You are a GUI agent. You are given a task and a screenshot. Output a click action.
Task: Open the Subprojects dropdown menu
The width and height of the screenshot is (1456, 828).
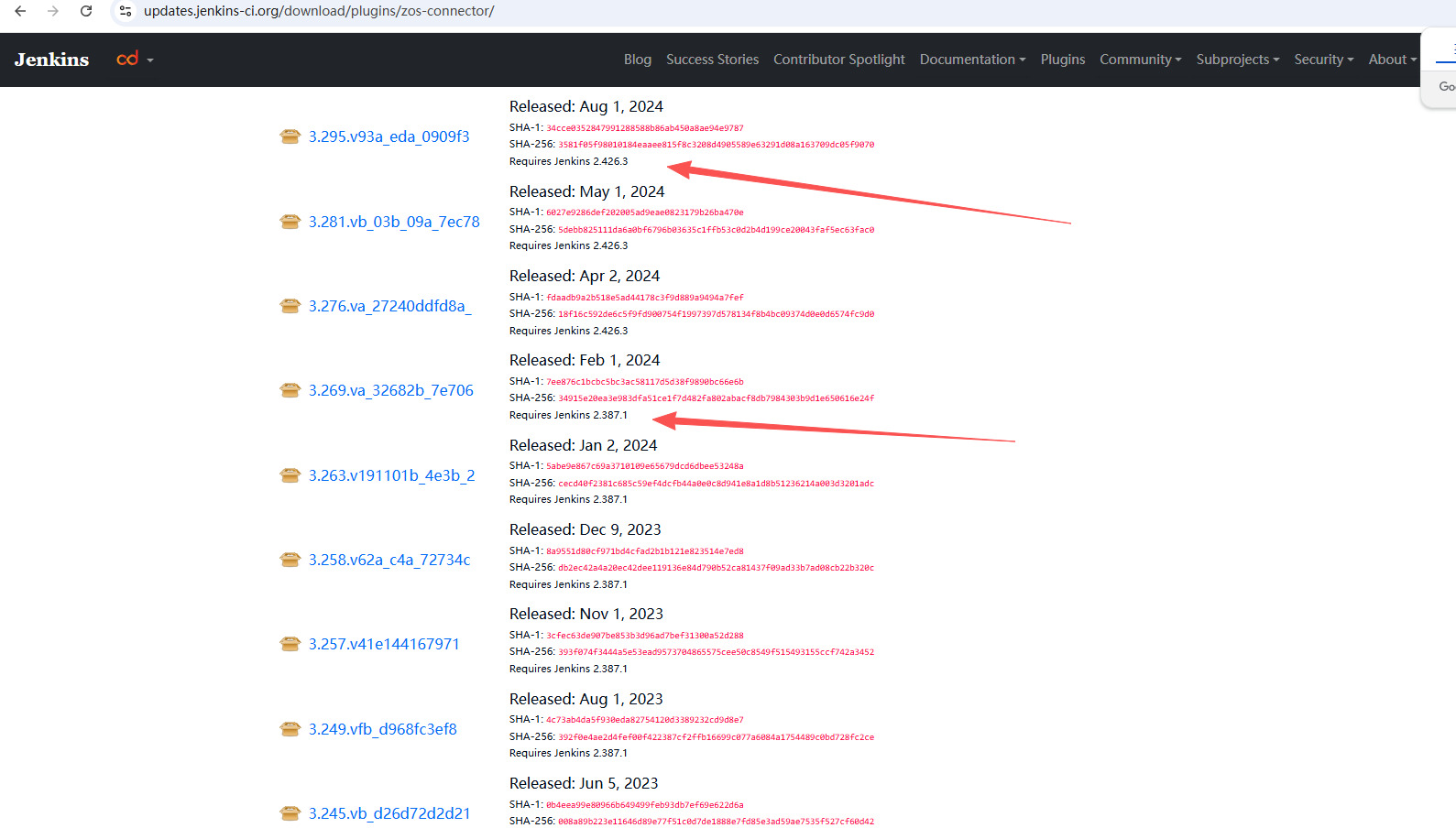click(x=1238, y=60)
